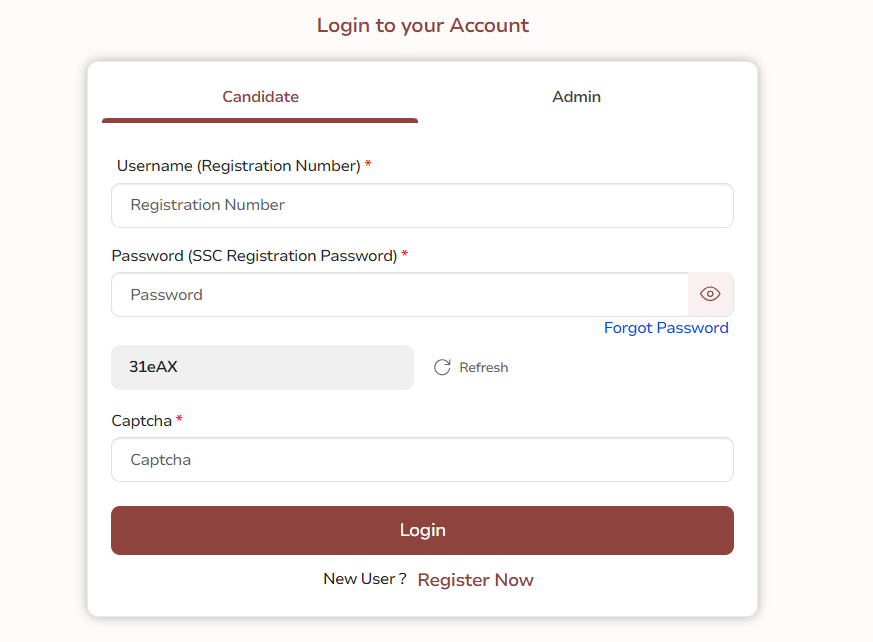The height and width of the screenshot is (642, 873).
Task: Click the red asterisk after the Username label
Action: [368, 165]
